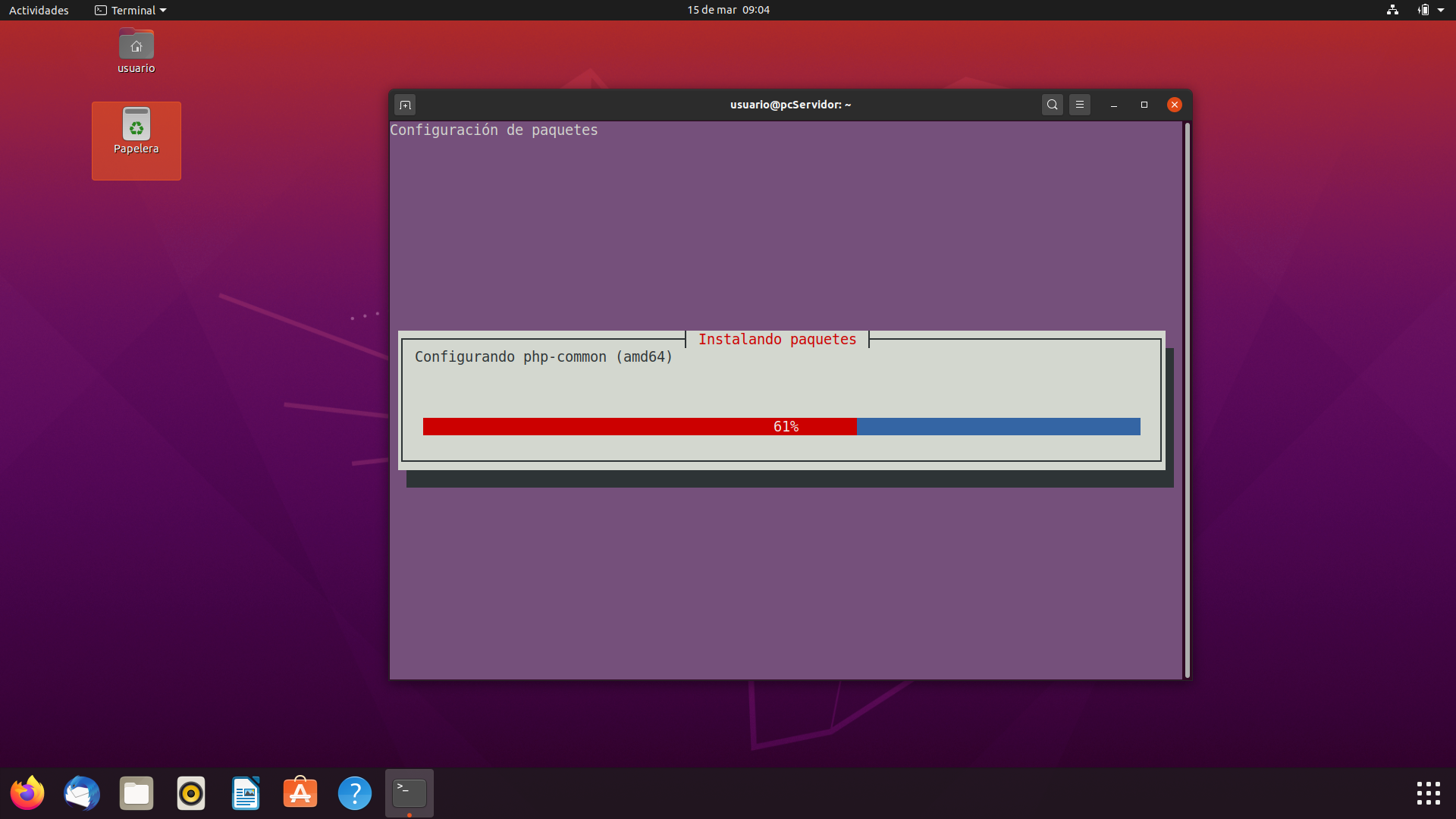Minimize the terminal window

tap(1114, 105)
